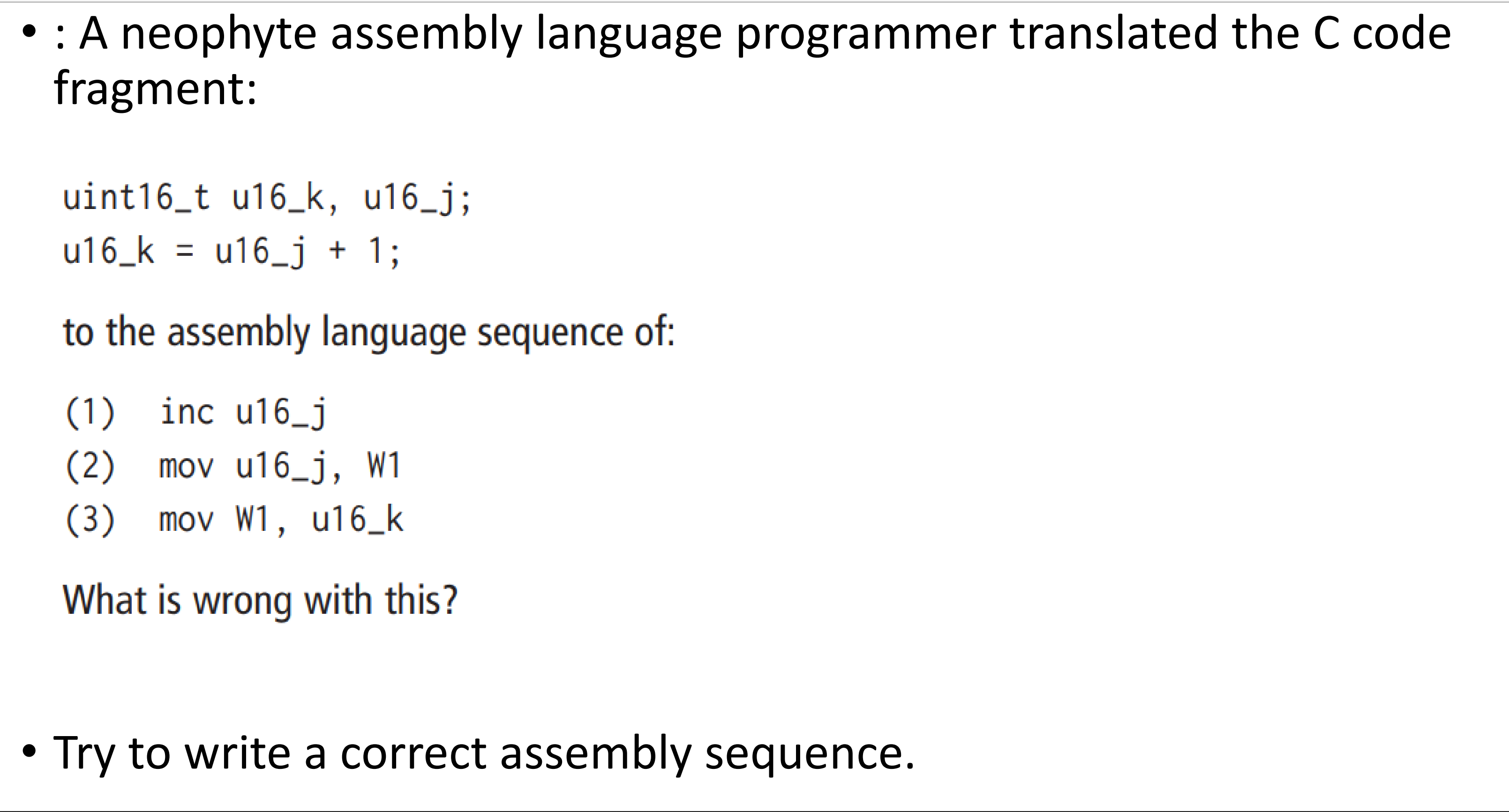Click the line number label '(2)'
This screenshot has width=1509, height=812.
point(90,467)
